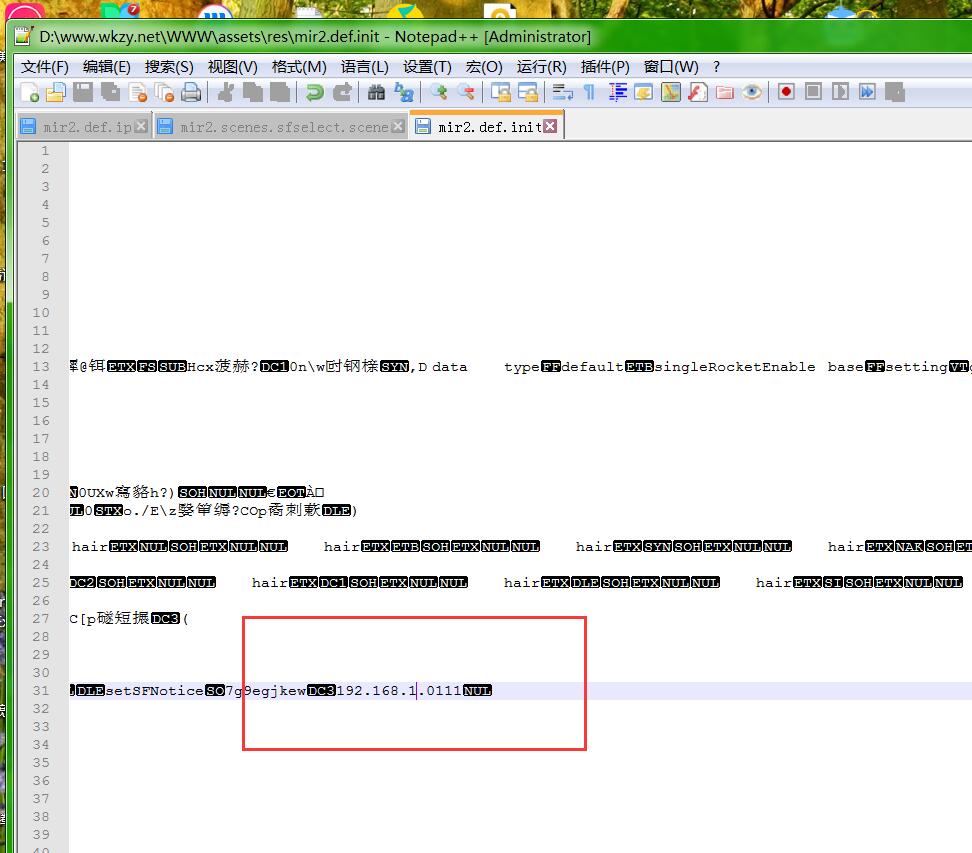Close the mir2.def.init tab

point(550,126)
